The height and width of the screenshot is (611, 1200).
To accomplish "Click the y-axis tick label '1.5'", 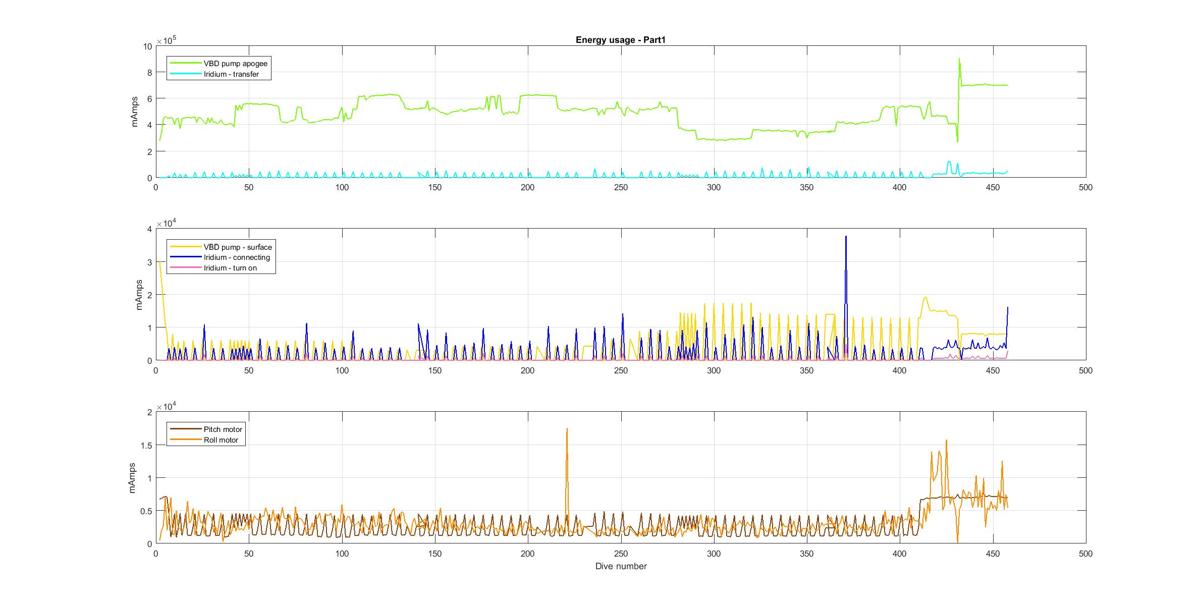I will [x=145, y=445].
